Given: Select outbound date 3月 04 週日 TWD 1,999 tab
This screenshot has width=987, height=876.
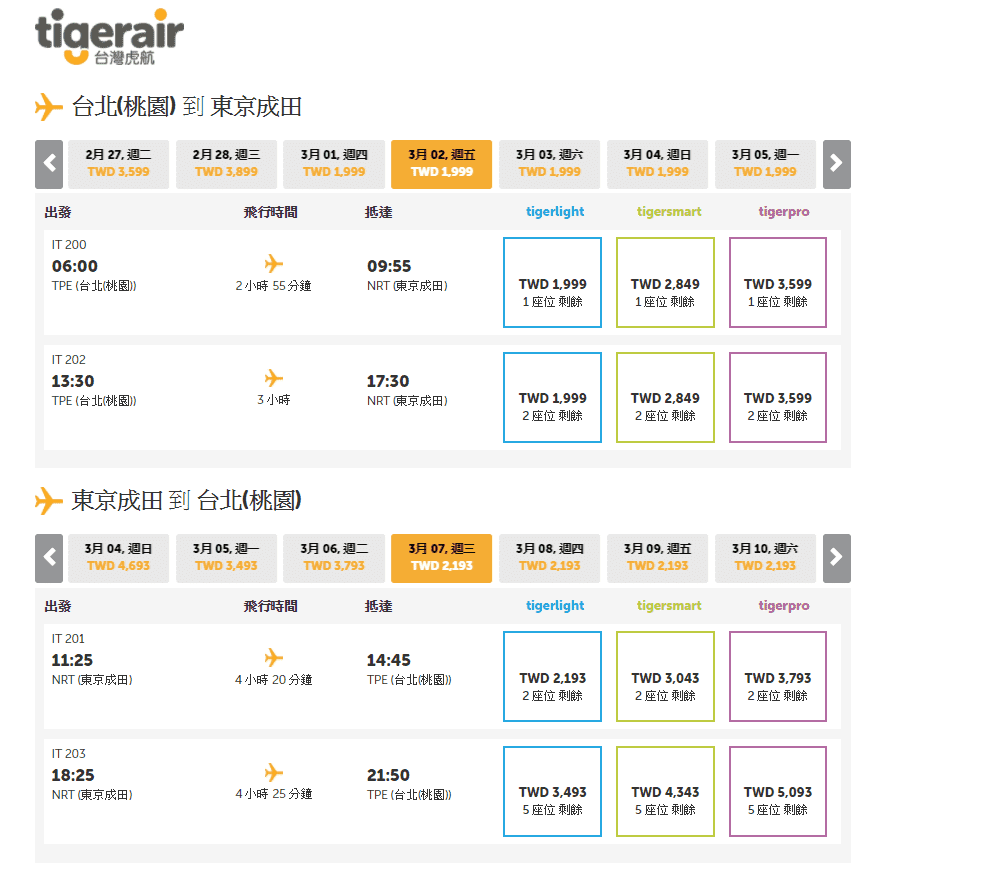Looking at the screenshot, I should coord(658,164).
